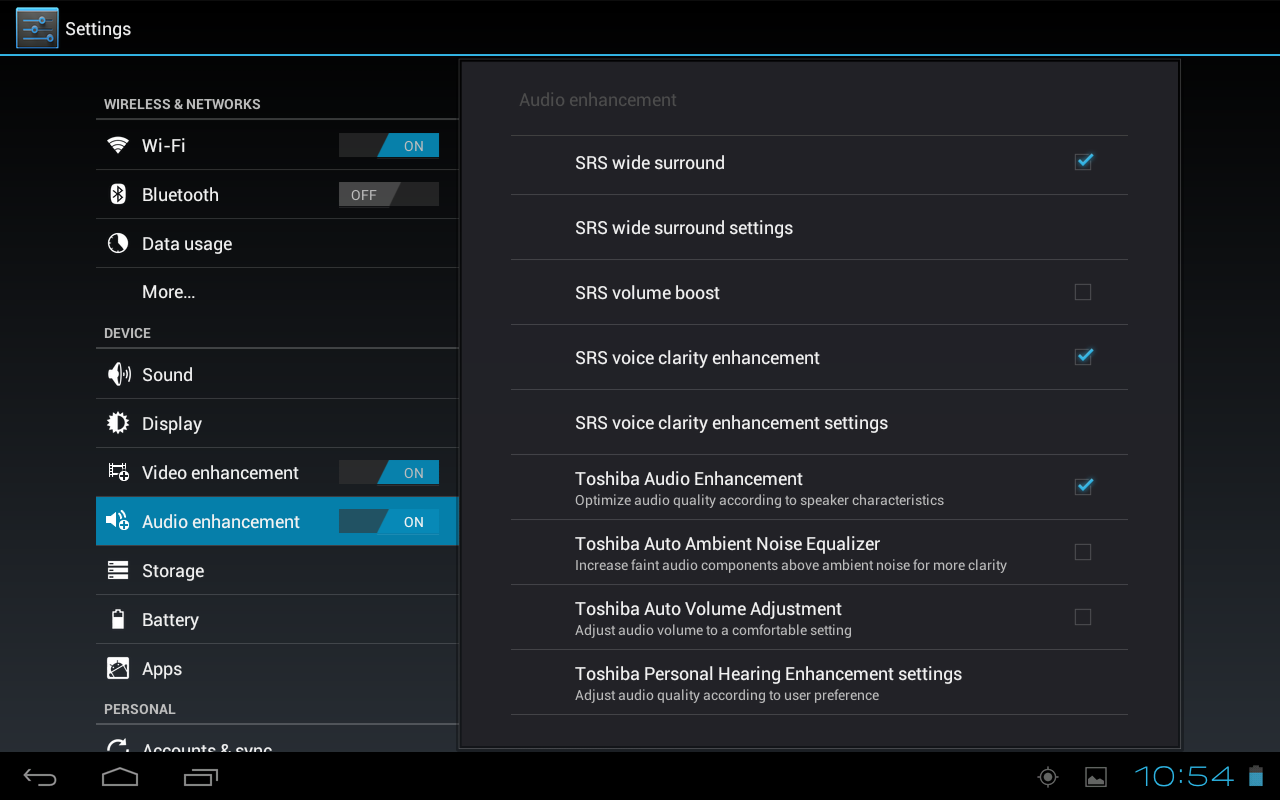Image resolution: width=1280 pixels, height=800 pixels.
Task: Enable SRS volume boost checkbox
Action: 1083,292
